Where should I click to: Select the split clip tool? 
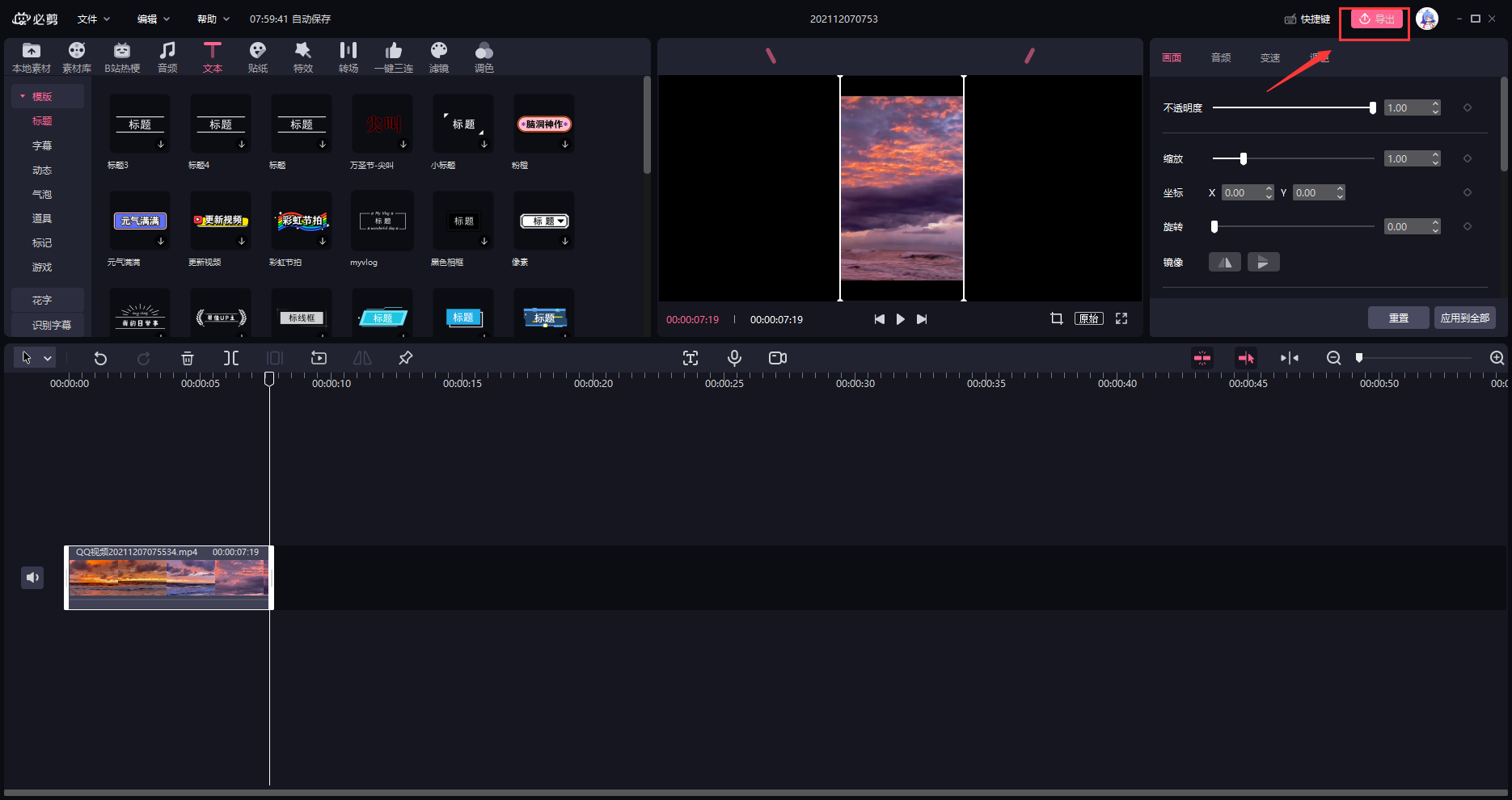[231, 358]
